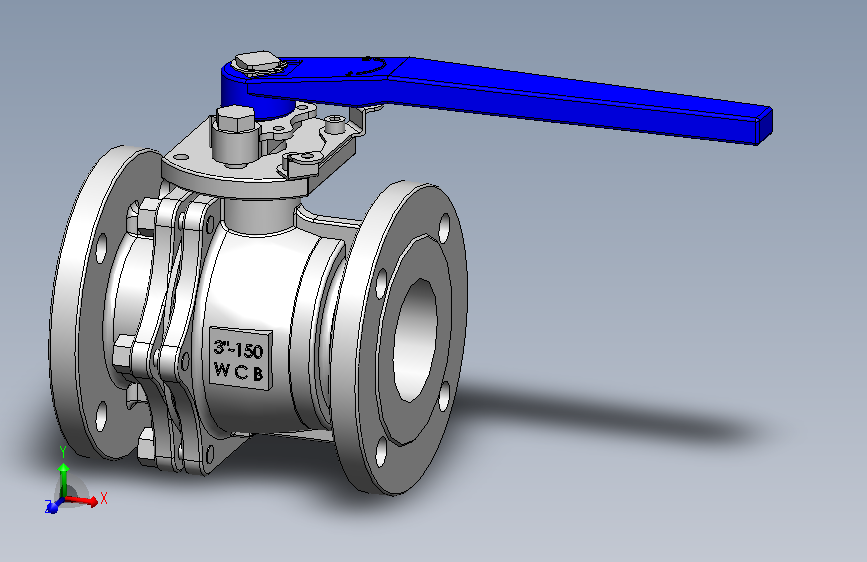Viewport: 867px width, 562px height.
Task: Click the blue Z axis of the triad
Action: pos(54,506)
